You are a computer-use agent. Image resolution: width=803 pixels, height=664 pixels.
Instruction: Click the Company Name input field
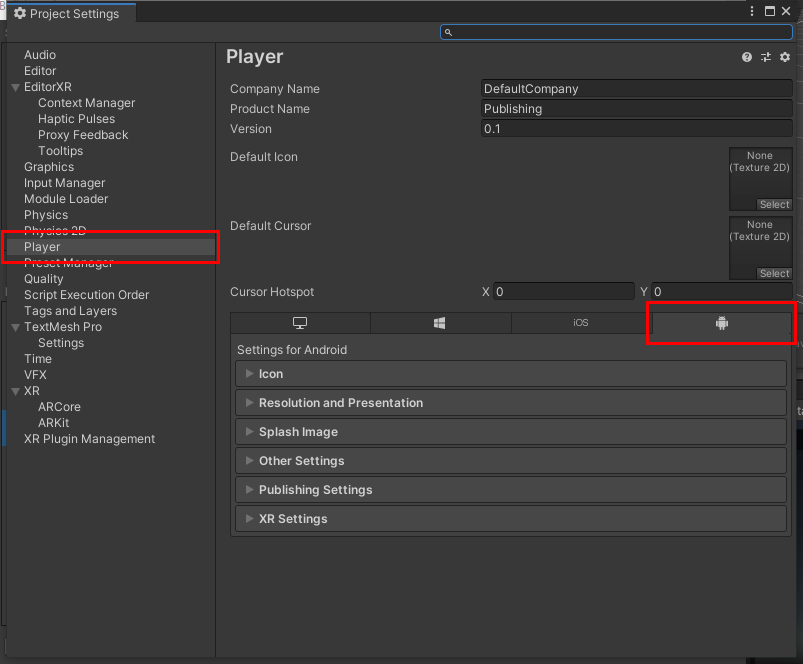click(637, 88)
